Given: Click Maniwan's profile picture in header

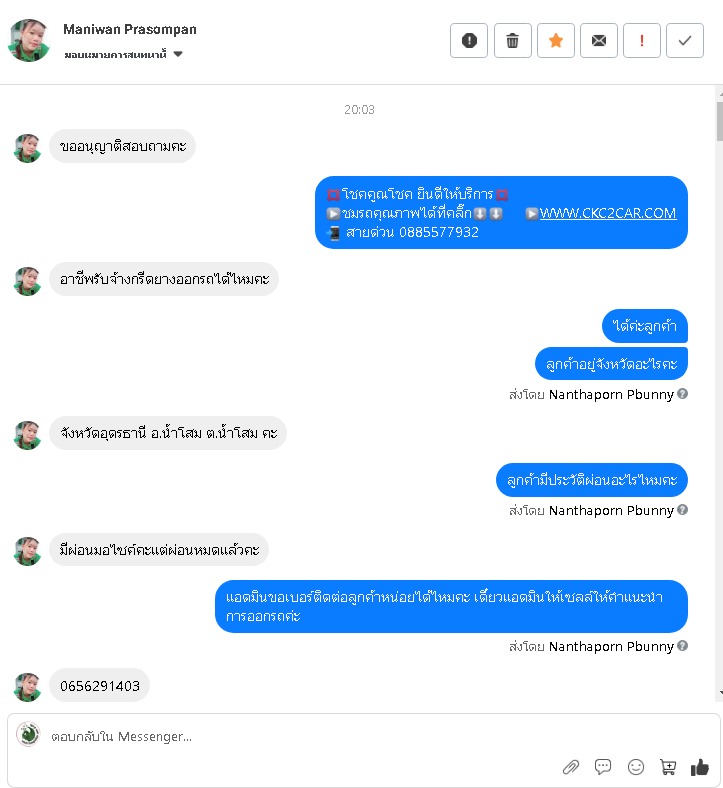Looking at the screenshot, I should tap(29, 40).
